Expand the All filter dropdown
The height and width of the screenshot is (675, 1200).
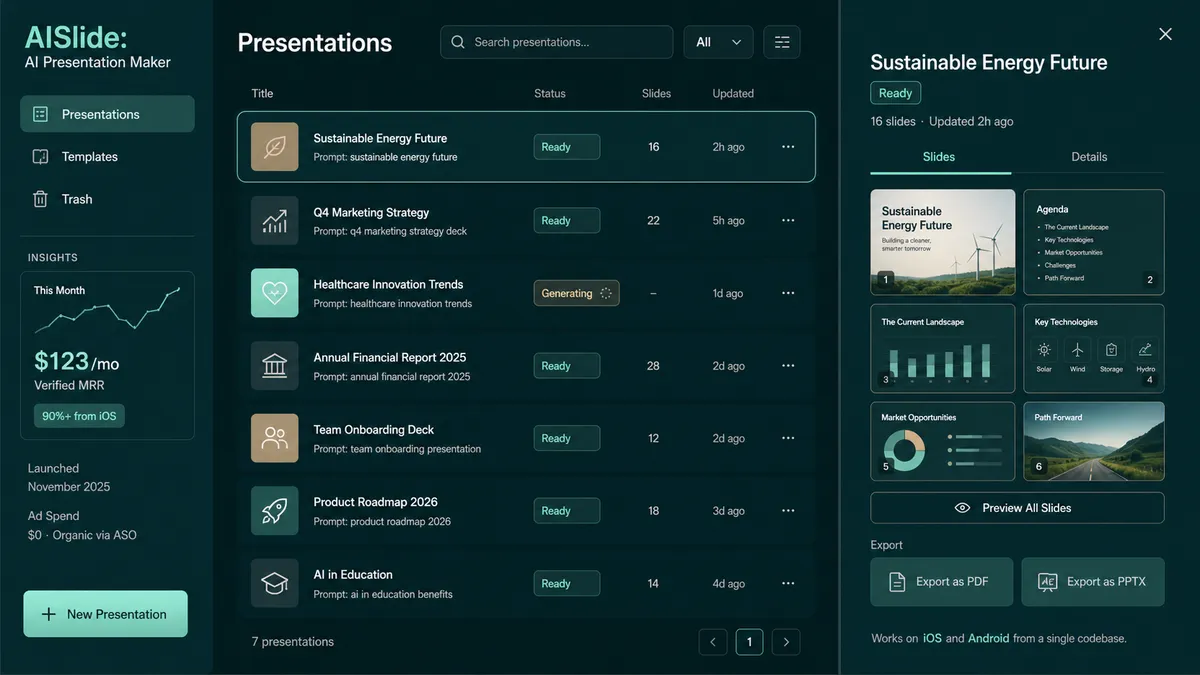coord(718,42)
